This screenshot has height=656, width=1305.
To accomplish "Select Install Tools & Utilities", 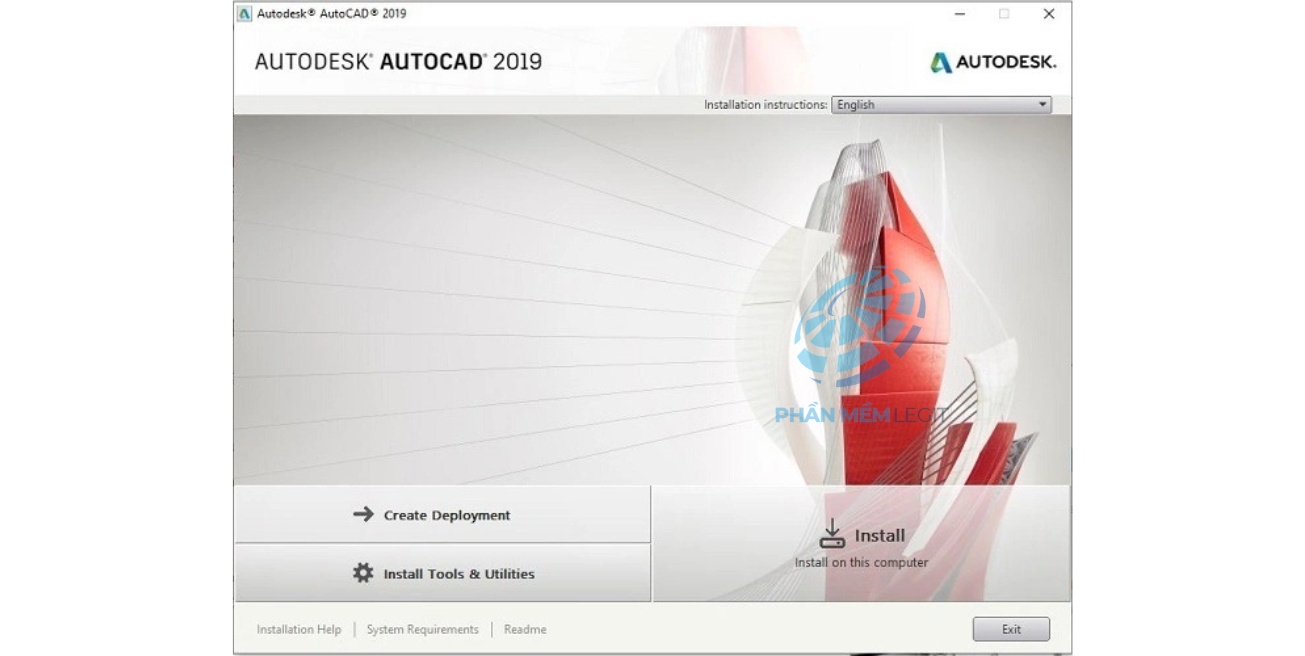I will click(442, 573).
